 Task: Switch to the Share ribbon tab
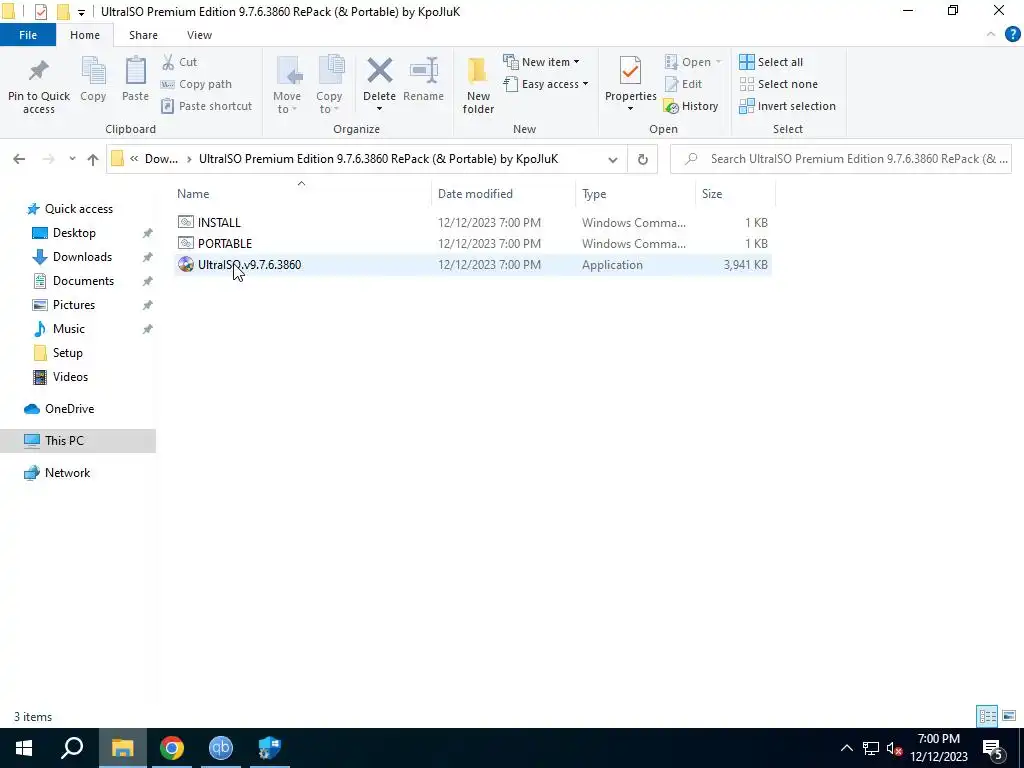tap(143, 35)
